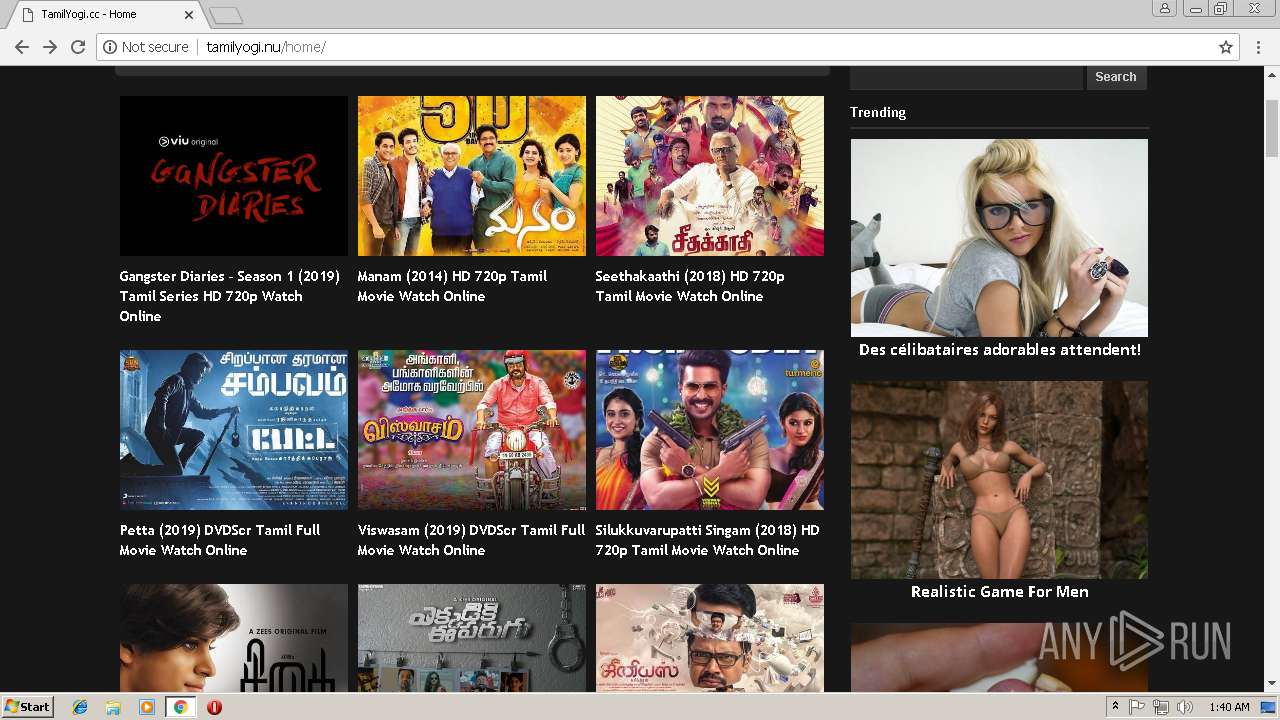This screenshot has height=720, width=1280.
Task: Click the scrollbar up arrow
Action: (1272, 75)
